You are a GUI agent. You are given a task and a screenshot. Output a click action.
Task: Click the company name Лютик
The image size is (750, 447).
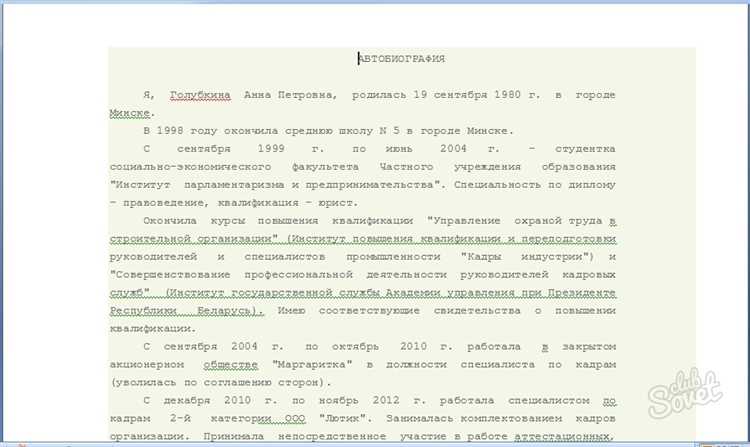(342, 419)
